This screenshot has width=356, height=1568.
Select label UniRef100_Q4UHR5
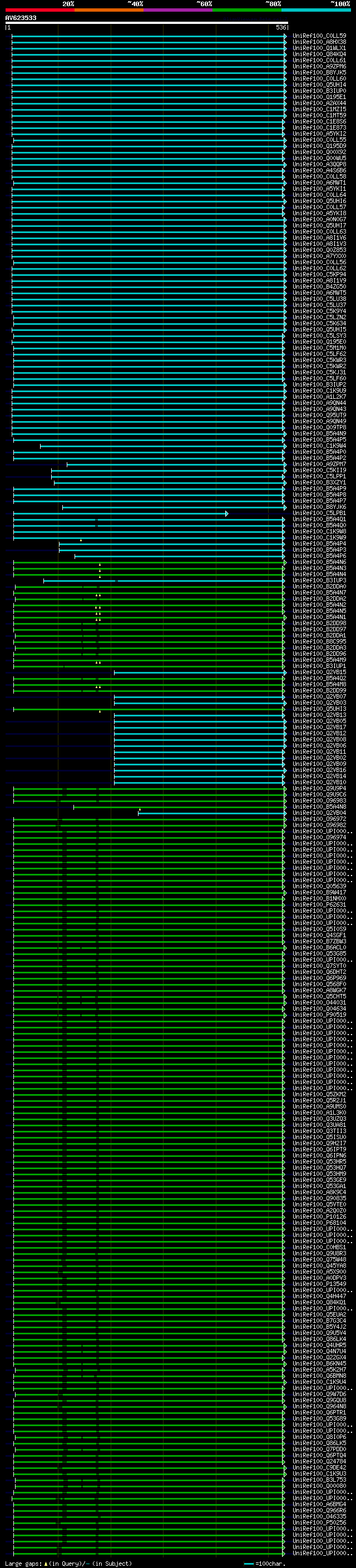pos(319,1344)
